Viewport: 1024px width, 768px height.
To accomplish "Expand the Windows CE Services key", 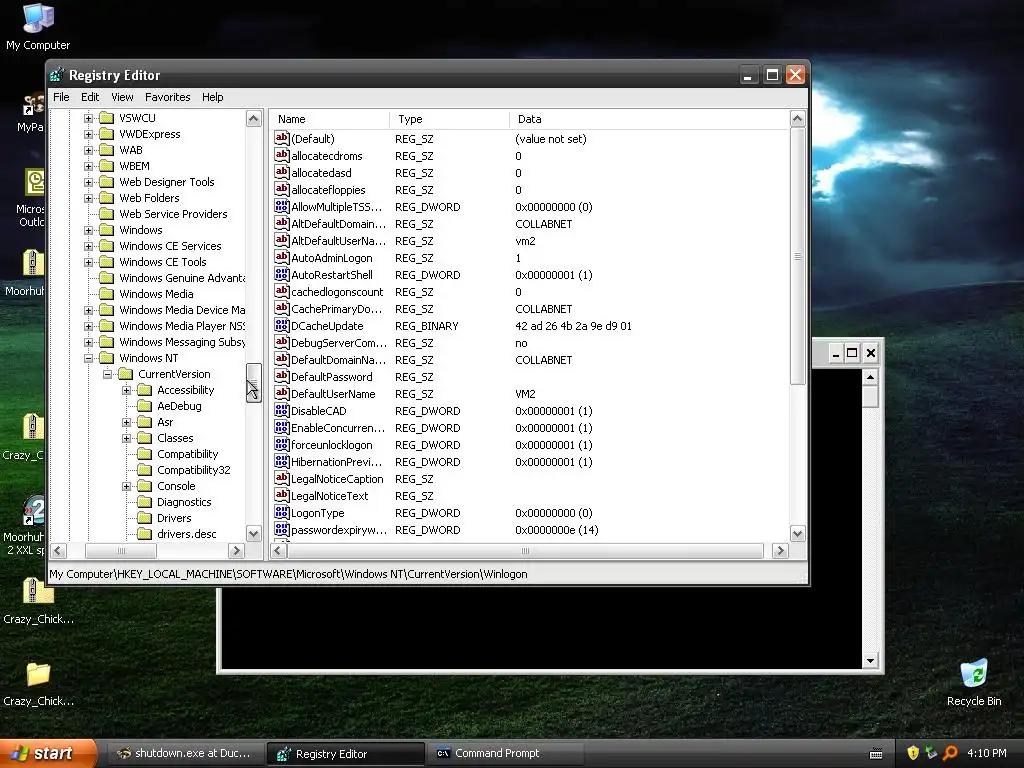I will (x=88, y=246).
